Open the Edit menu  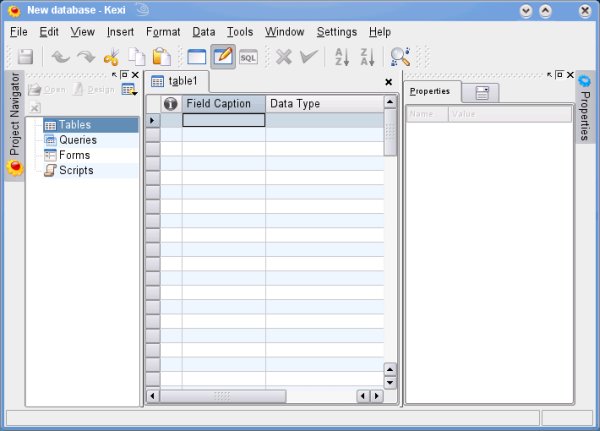pyautogui.click(x=49, y=32)
